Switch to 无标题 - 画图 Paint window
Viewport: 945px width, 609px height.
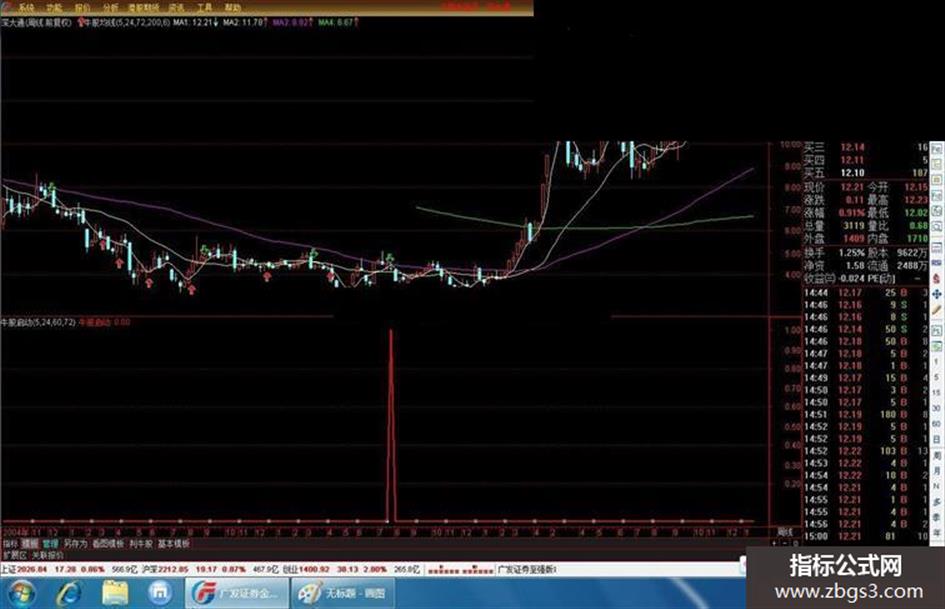point(344,593)
